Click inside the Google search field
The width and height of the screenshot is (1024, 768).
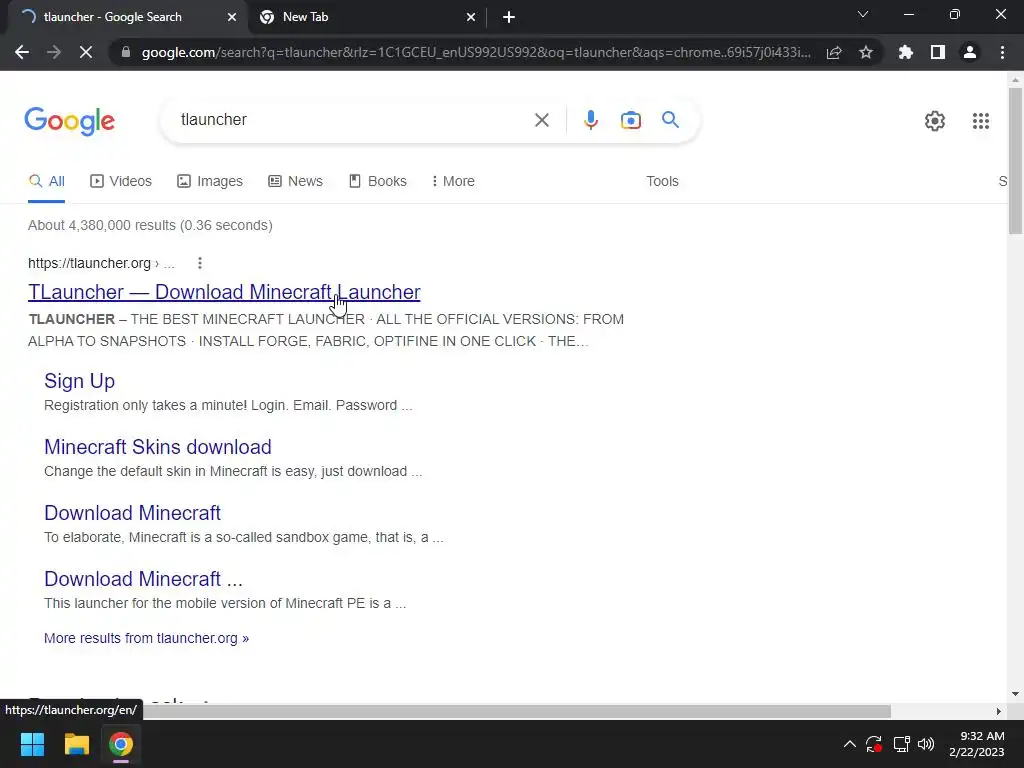(x=353, y=120)
